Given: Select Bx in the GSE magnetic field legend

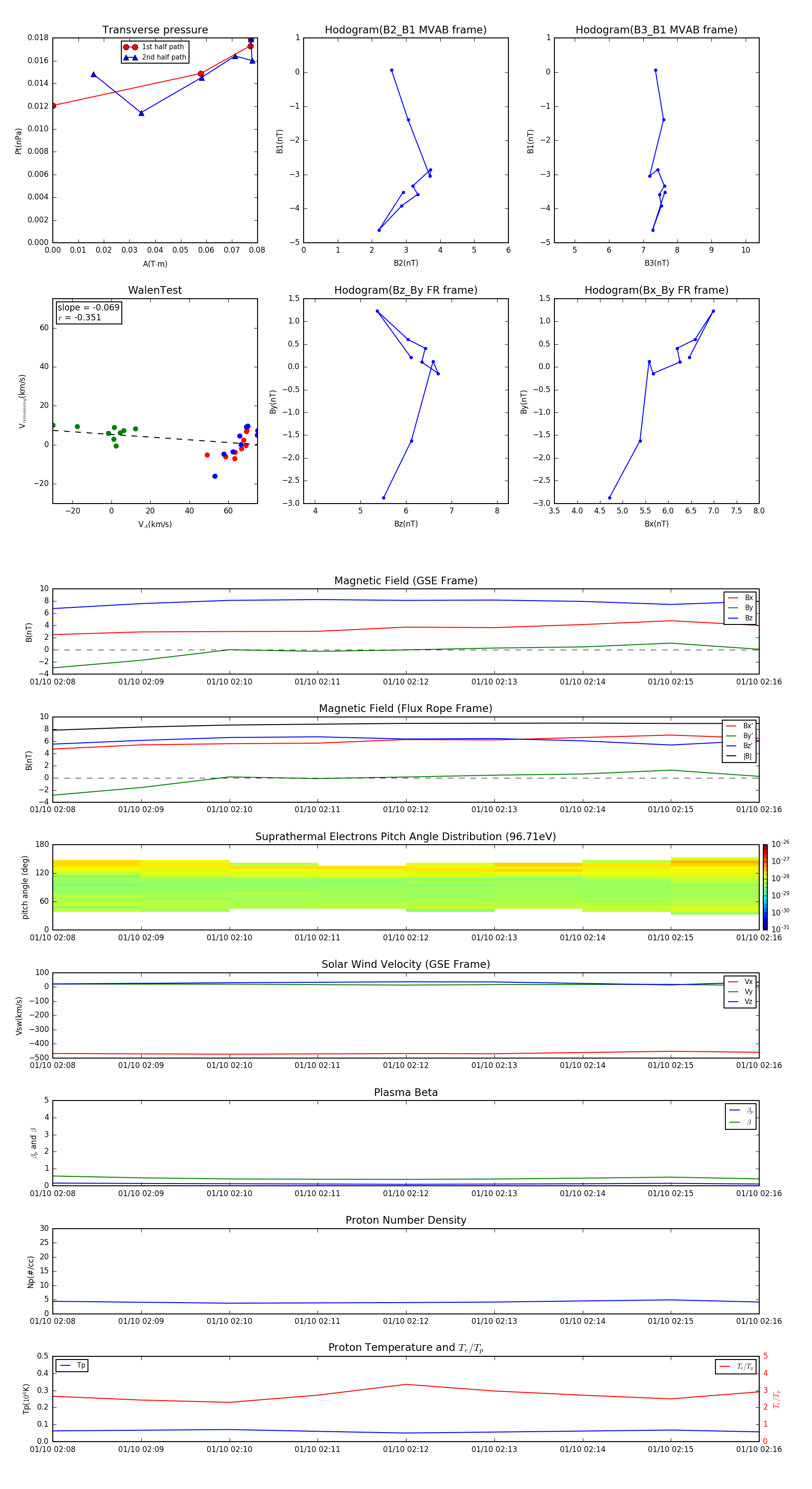Looking at the screenshot, I should tap(740, 598).
